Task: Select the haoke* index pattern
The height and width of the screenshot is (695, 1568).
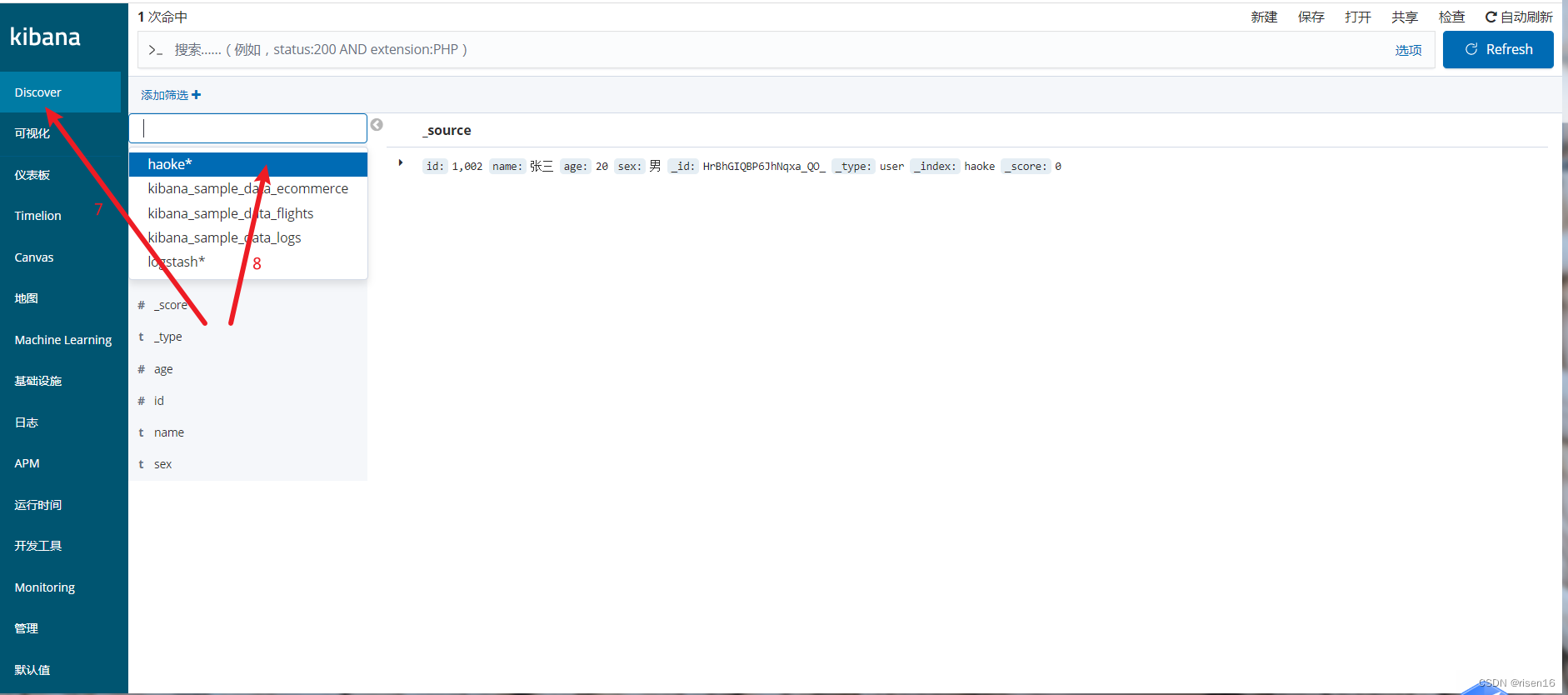Action: pos(248,164)
